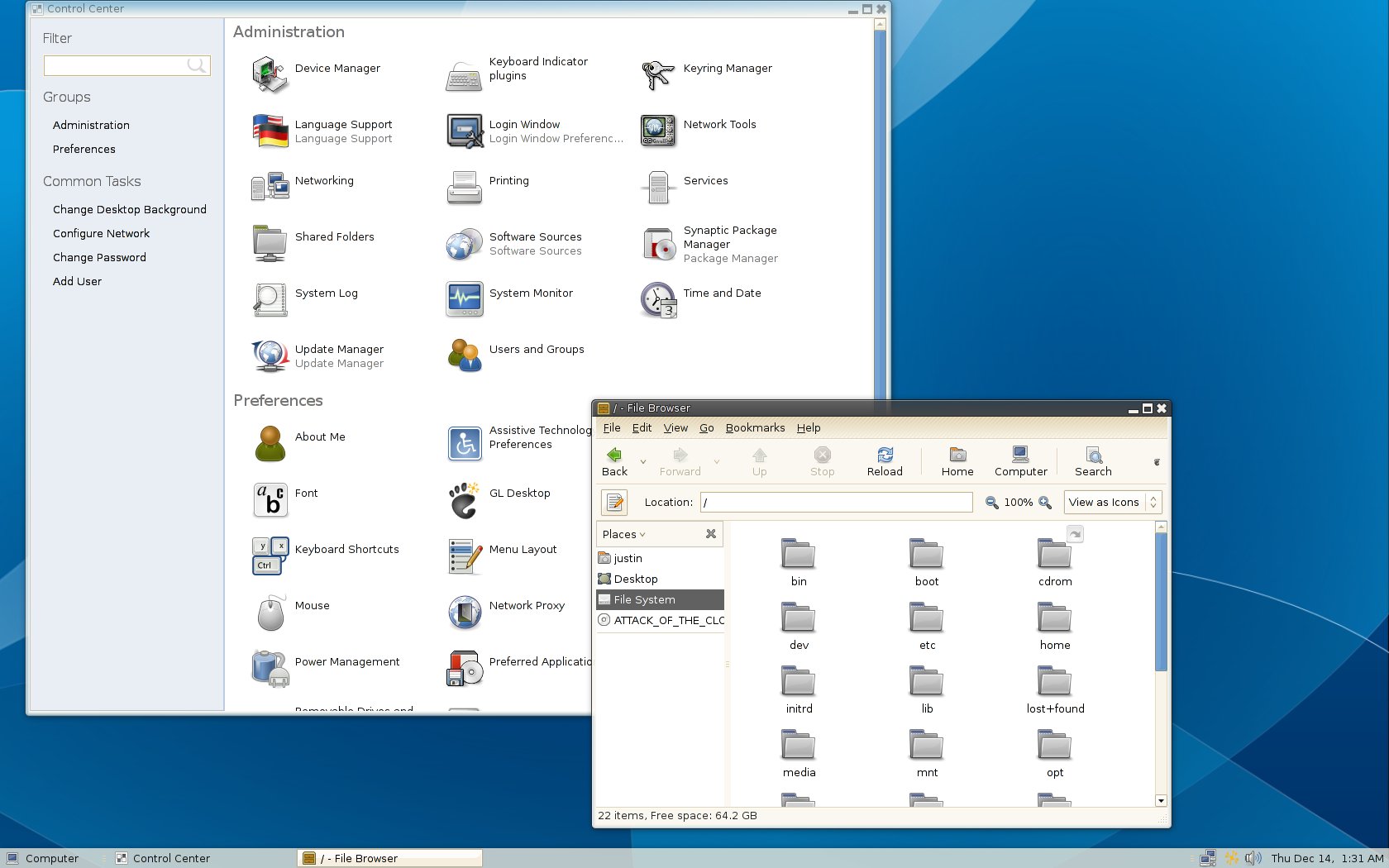Open Language Support settings
This screenshot has width=1389, height=868.
click(322, 131)
